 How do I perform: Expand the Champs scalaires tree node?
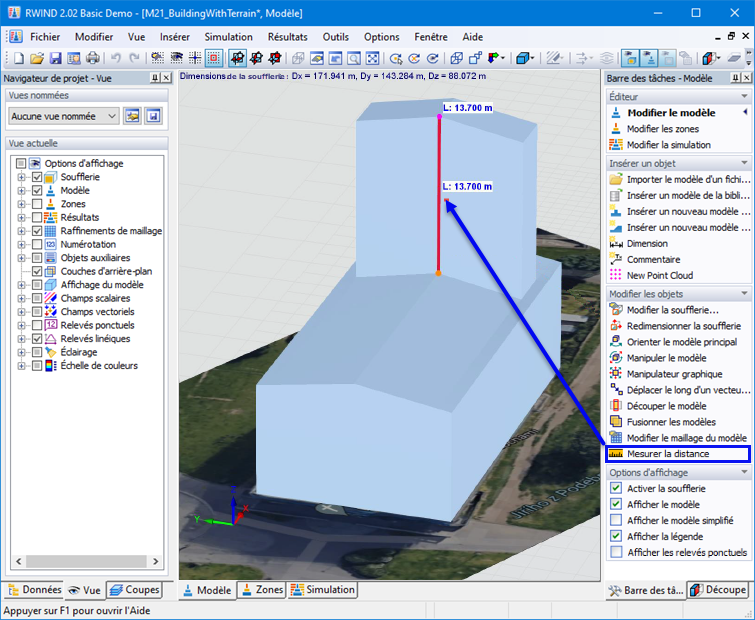tap(21, 298)
